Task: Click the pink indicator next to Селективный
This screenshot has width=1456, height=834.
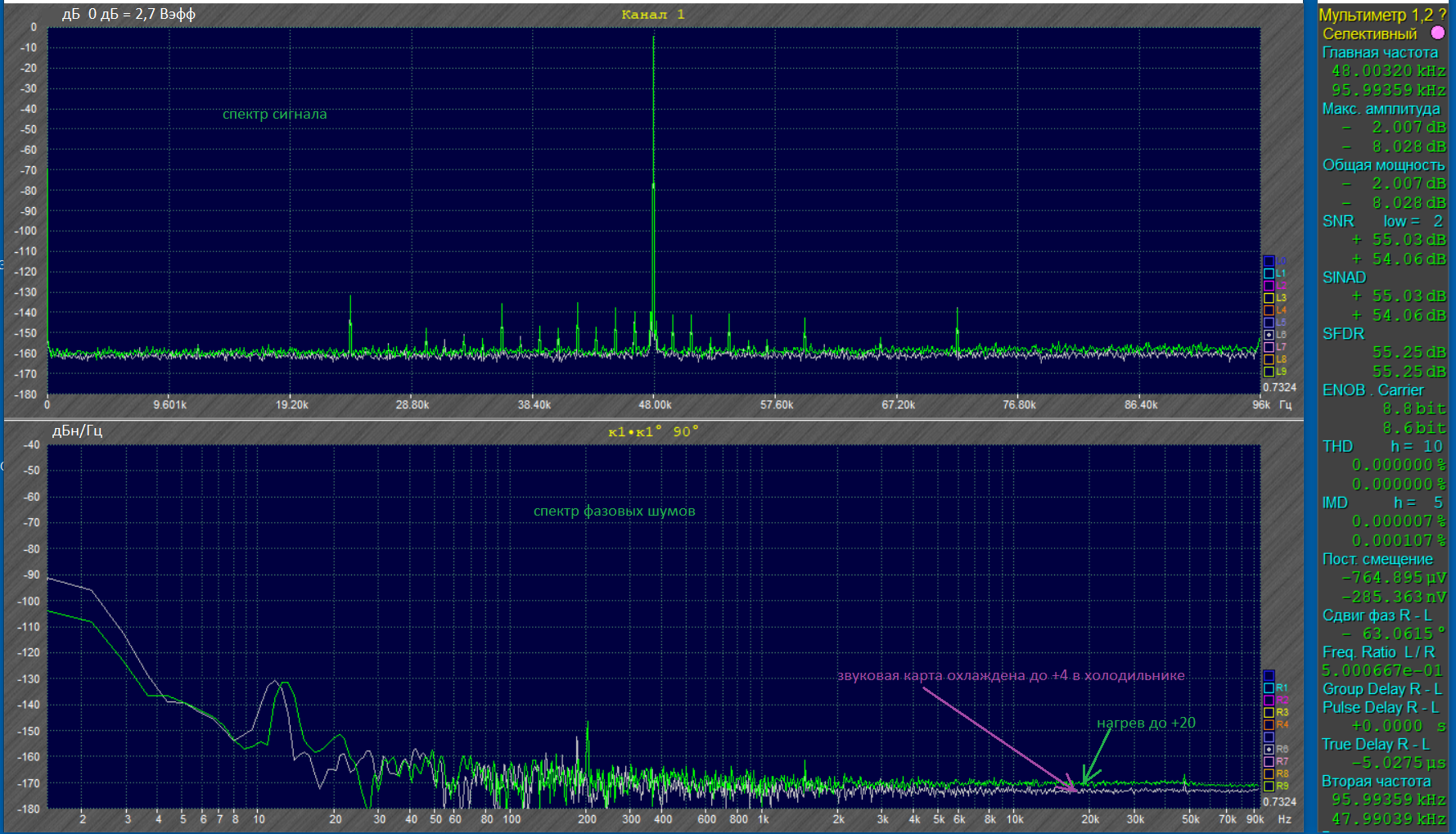Action: pyautogui.click(x=1437, y=33)
